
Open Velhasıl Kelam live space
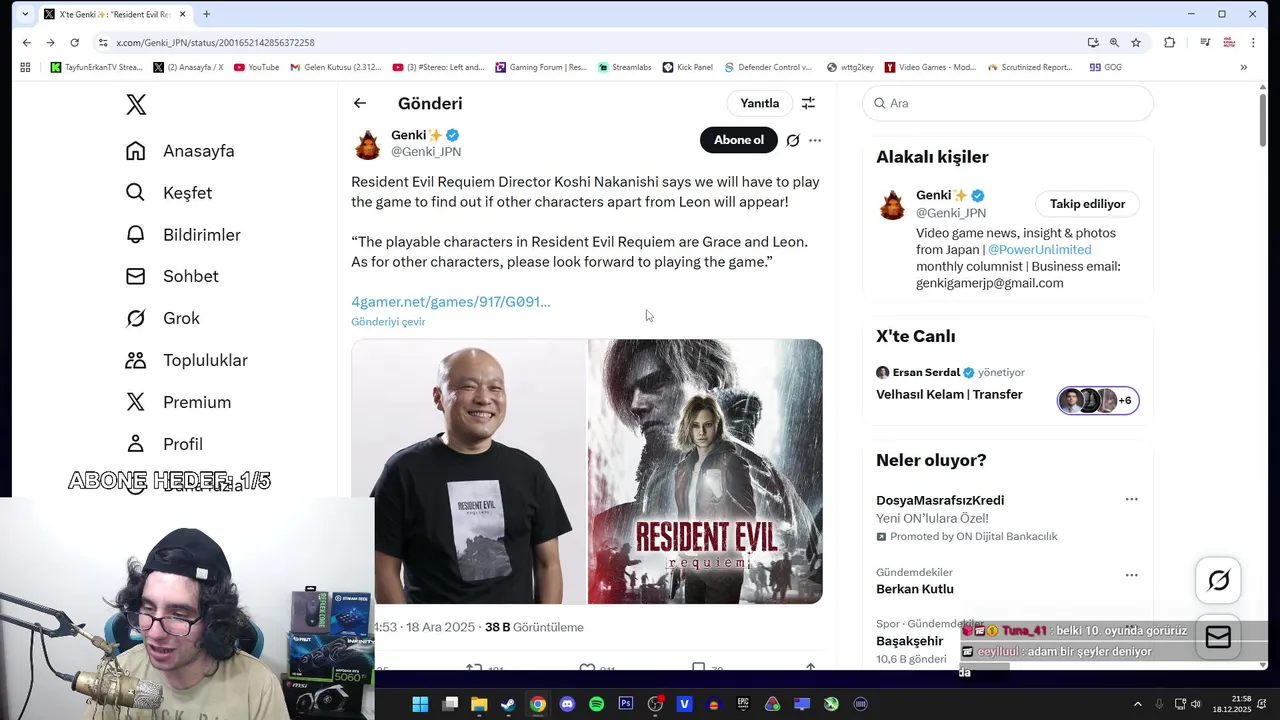pos(949,394)
